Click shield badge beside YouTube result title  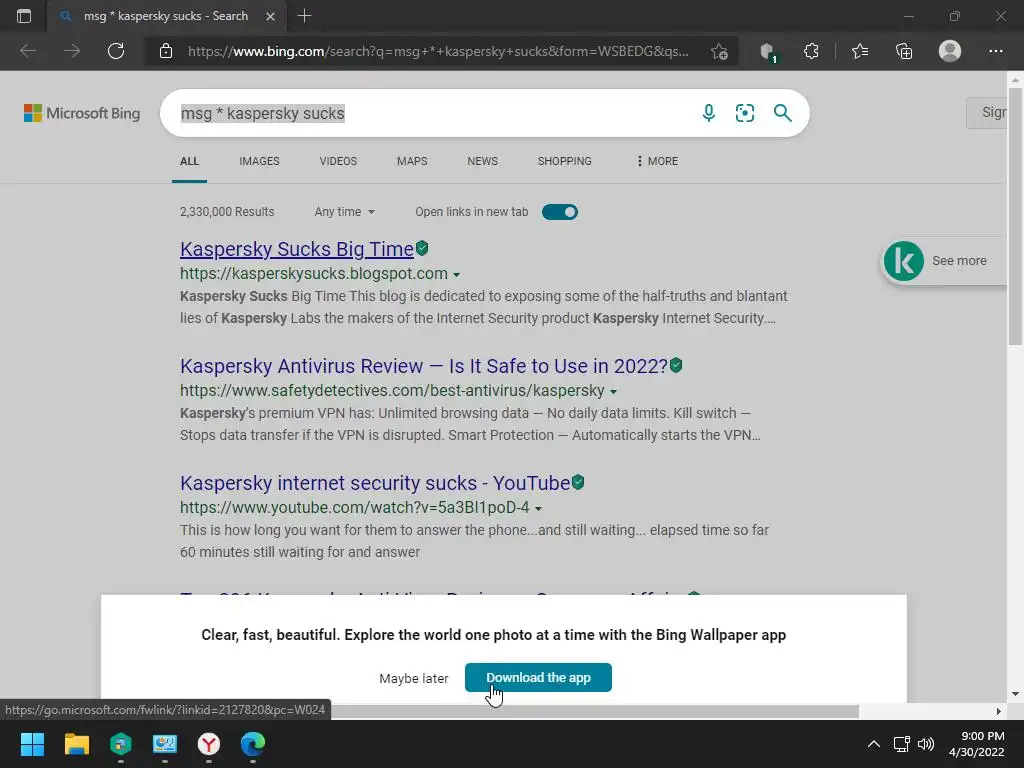pyautogui.click(x=578, y=482)
